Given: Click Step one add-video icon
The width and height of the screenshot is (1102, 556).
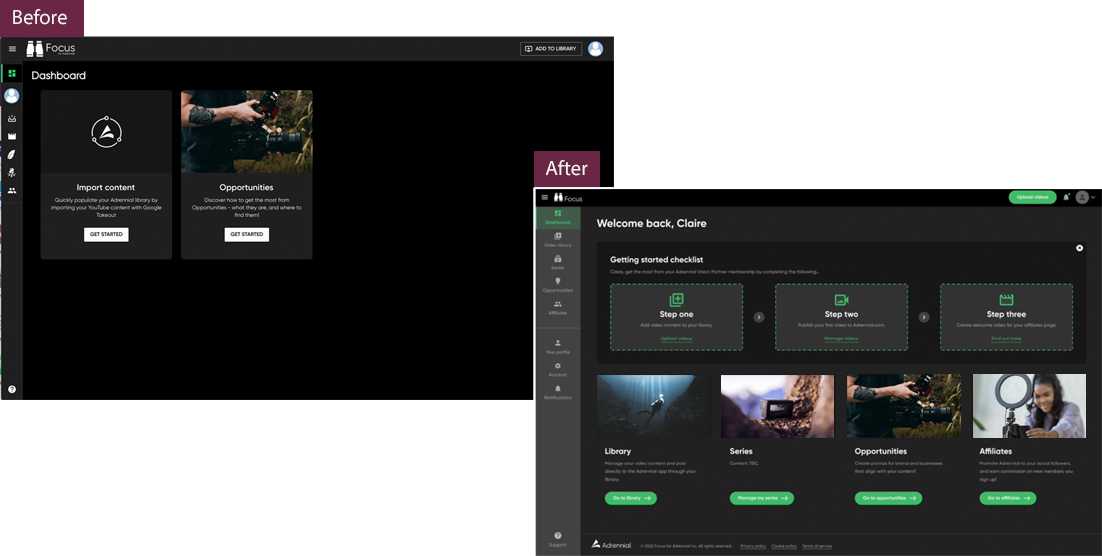Looking at the screenshot, I should (x=676, y=300).
